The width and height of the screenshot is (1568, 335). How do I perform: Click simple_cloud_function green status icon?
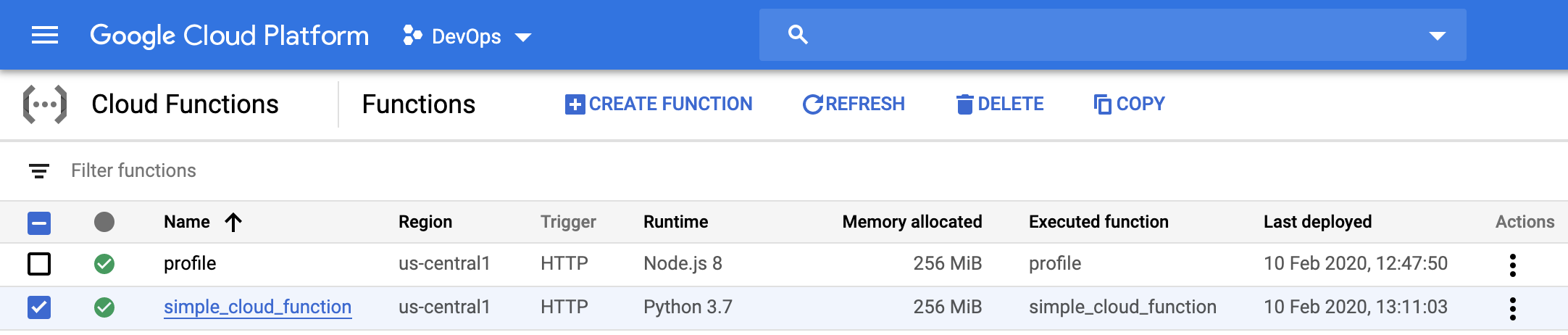tap(104, 307)
